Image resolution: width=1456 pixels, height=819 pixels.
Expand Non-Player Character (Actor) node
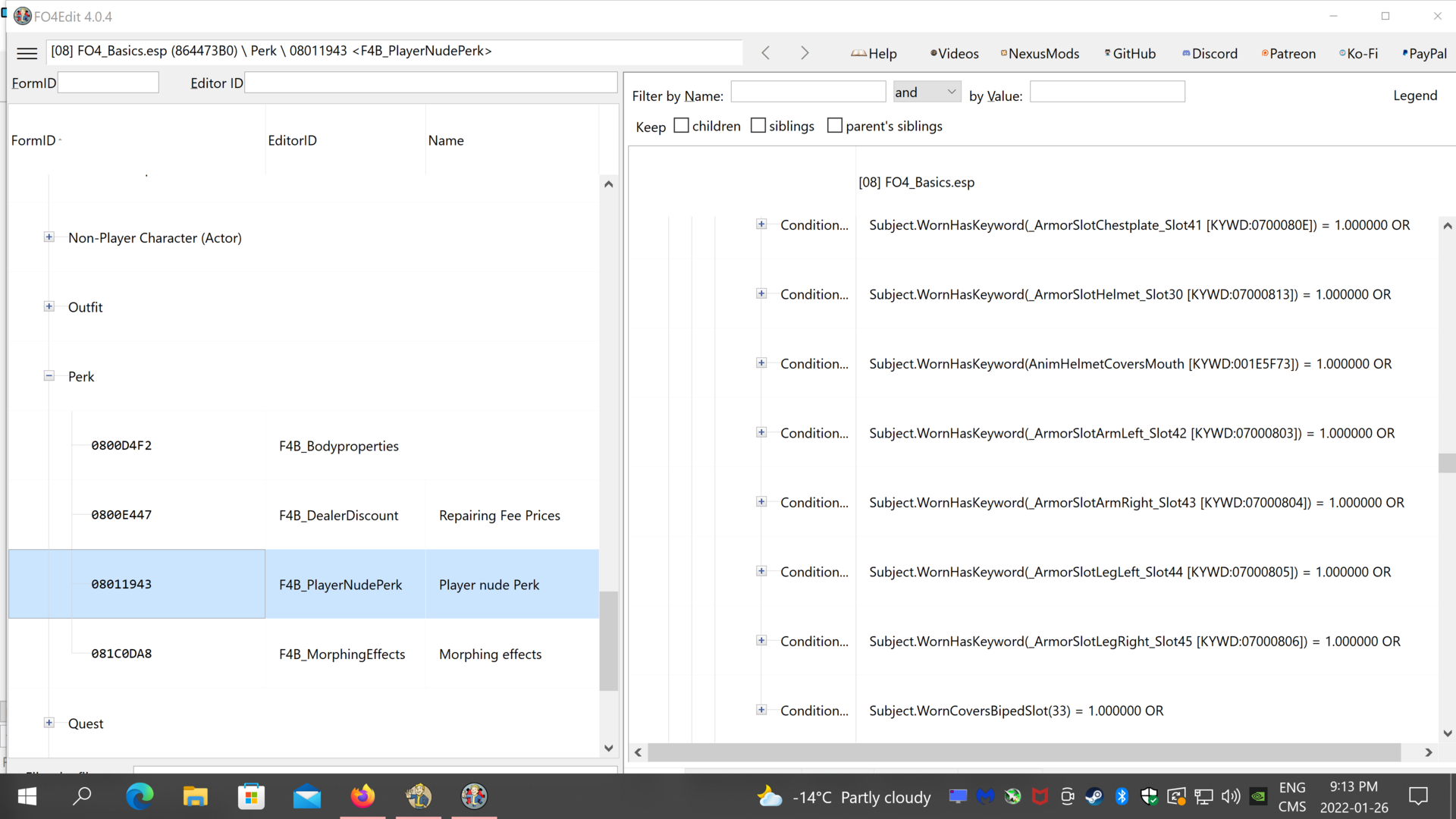[x=49, y=237]
